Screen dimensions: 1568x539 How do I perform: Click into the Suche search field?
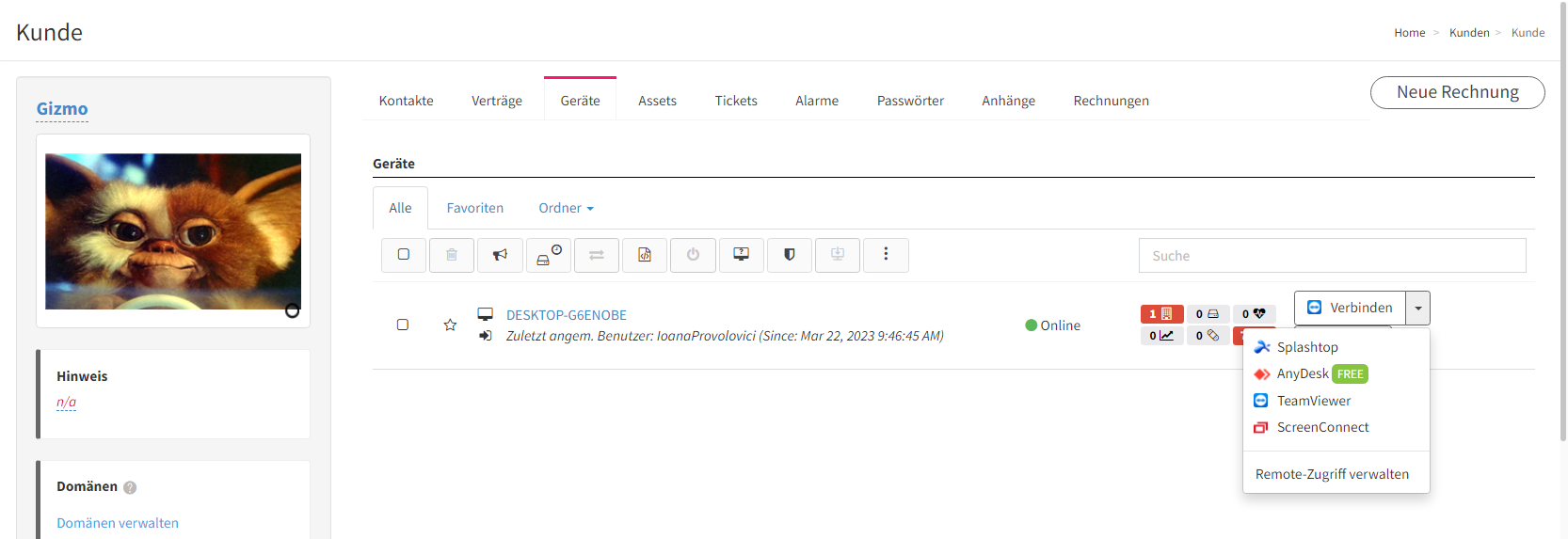click(1333, 256)
